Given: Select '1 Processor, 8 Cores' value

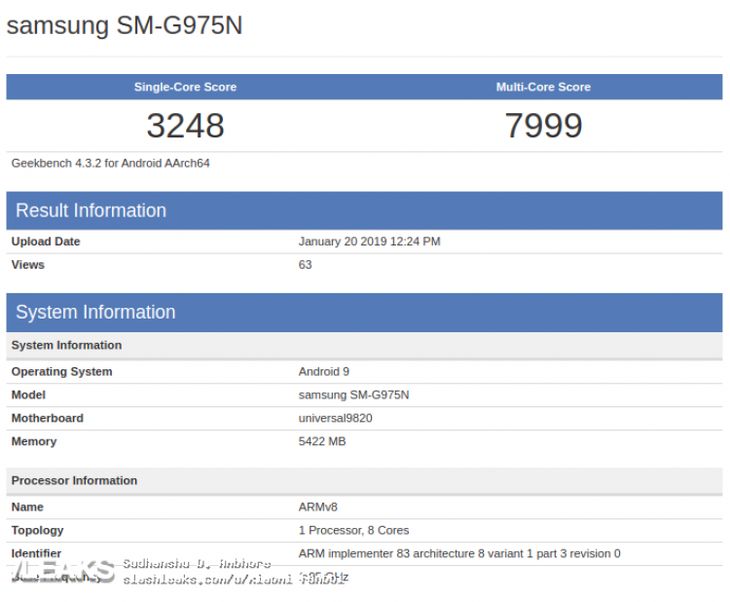Looking at the screenshot, I should pyautogui.click(x=354, y=530).
